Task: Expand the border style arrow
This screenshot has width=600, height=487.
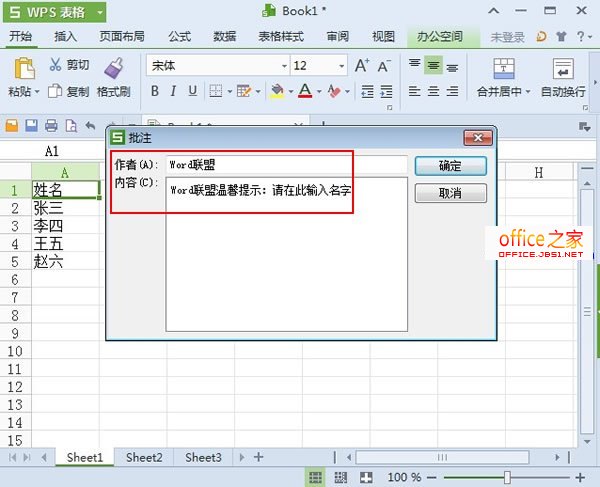Action: coord(230,91)
